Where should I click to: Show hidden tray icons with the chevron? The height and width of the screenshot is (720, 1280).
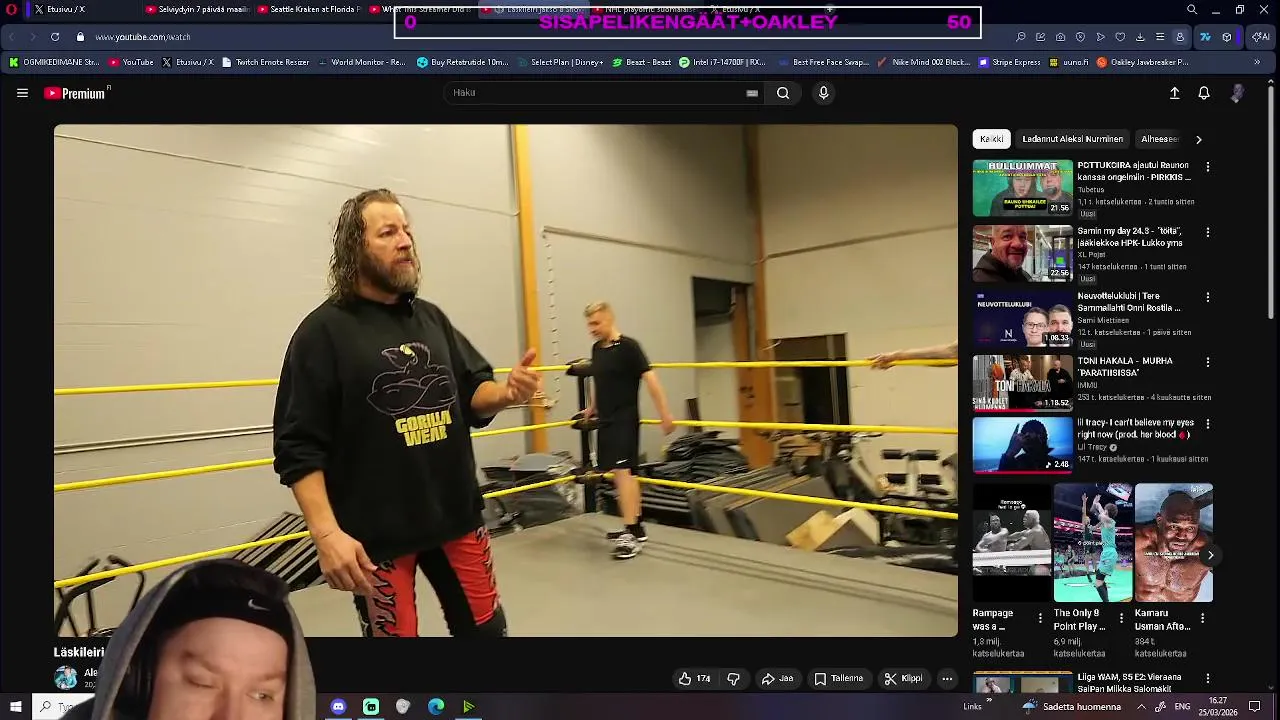point(1141,706)
